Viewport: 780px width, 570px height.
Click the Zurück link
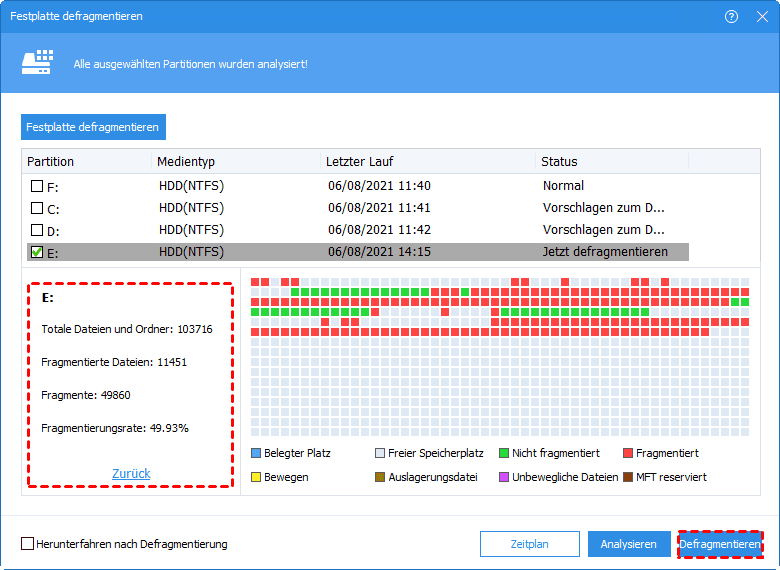click(131, 474)
